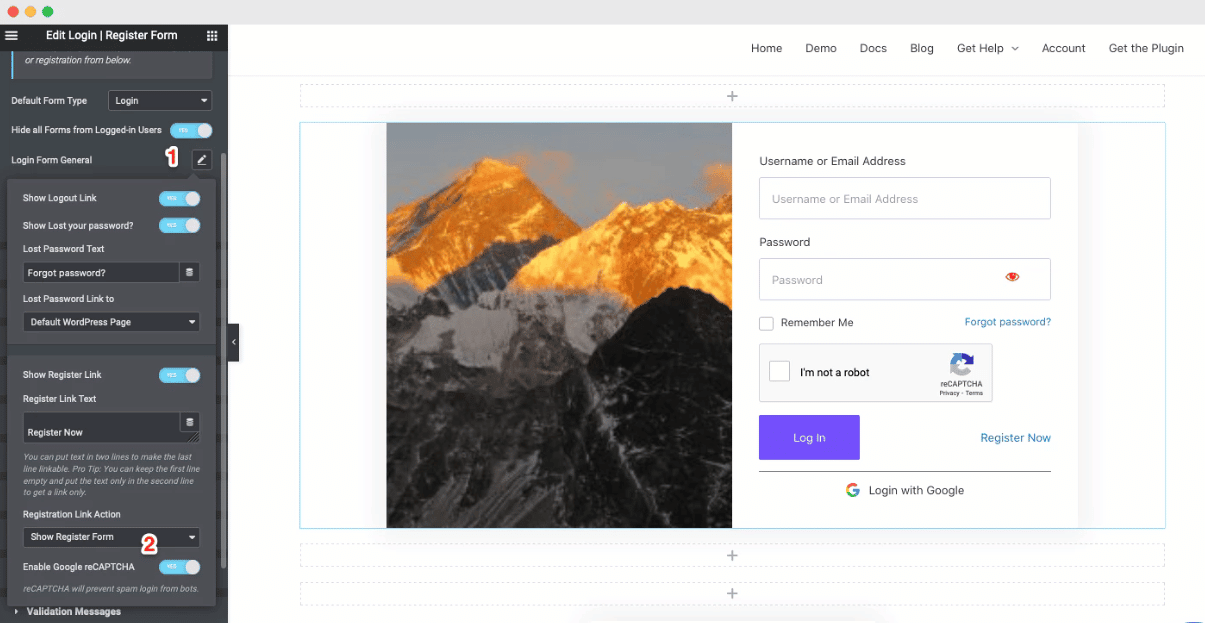Check the I'm not a robot box

[x=780, y=372]
